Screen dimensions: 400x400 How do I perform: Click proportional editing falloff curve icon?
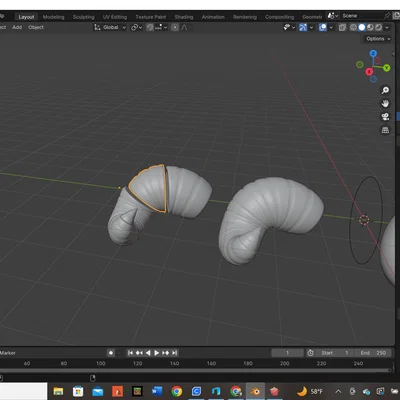pyautogui.click(x=184, y=27)
